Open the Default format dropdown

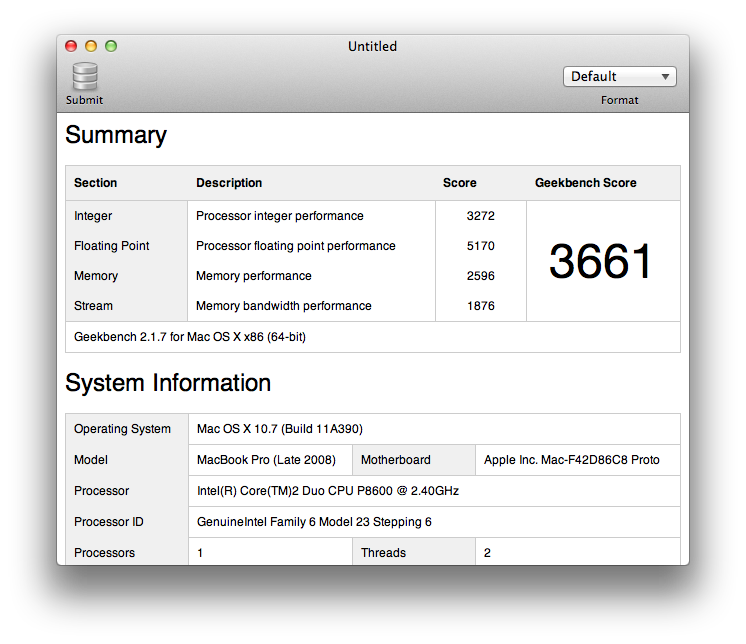(619, 77)
